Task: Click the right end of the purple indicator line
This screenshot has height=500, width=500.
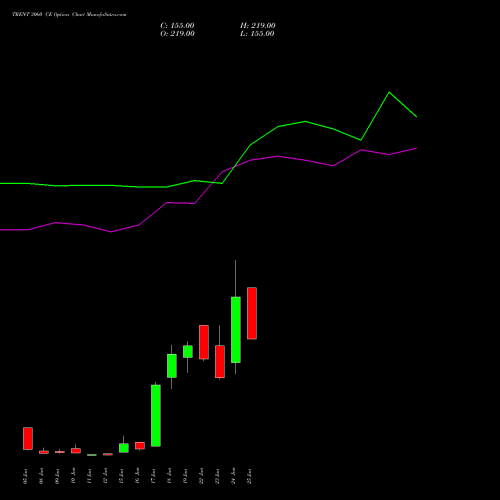Action: [416, 148]
